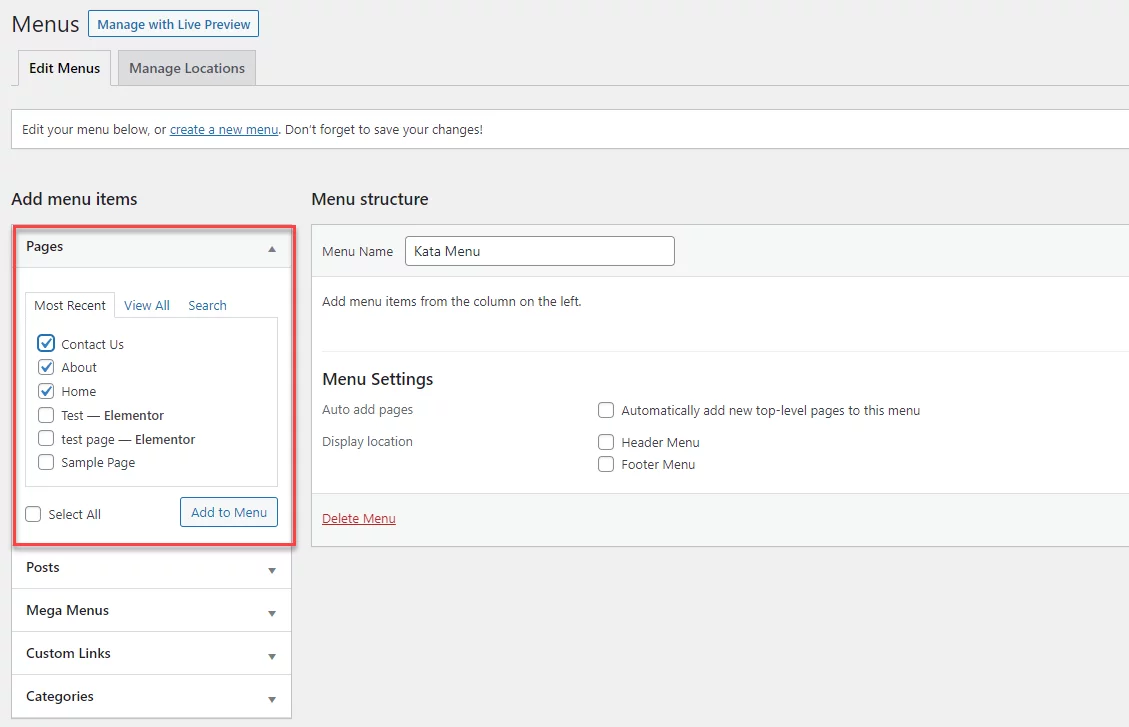Open the Search tab in Pages
The image size is (1129, 727).
click(x=207, y=305)
